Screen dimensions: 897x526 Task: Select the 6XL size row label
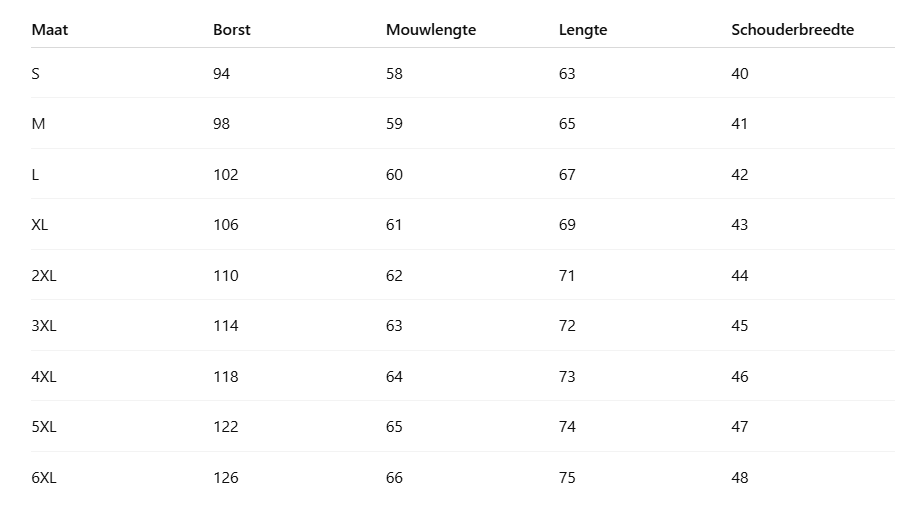tap(44, 478)
